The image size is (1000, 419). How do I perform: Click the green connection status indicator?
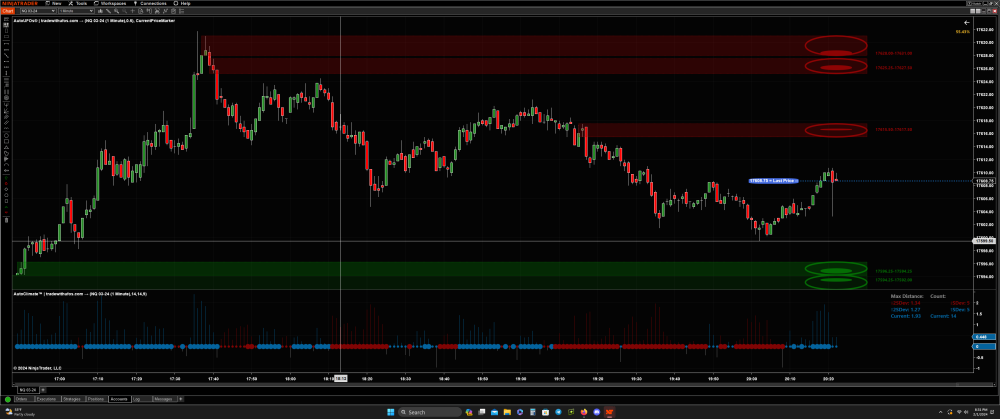pyautogui.click(x=7, y=399)
